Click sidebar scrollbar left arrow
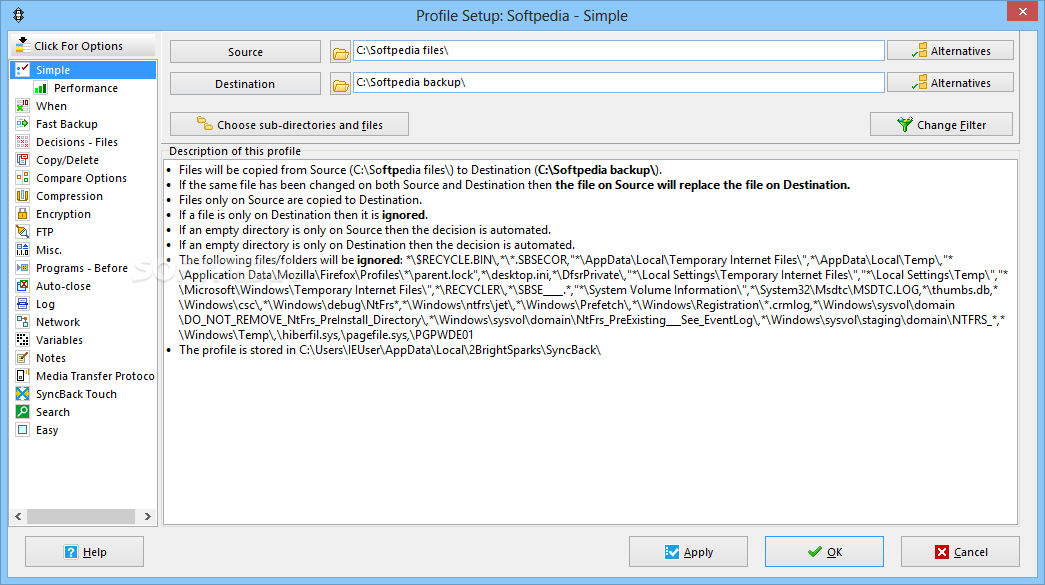The height and width of the screenshot is (585, 1045). coord(18,516)
